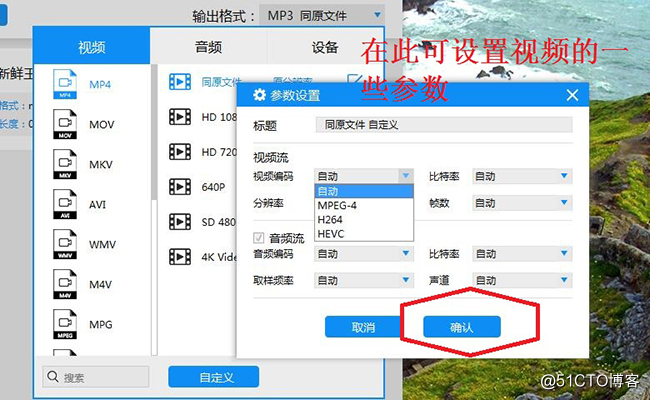Click the film icon beside SD 480 preset
Image resolution: width=650 pixels, height=400 pixels.
pyautogui.click(x=180, y=222)
